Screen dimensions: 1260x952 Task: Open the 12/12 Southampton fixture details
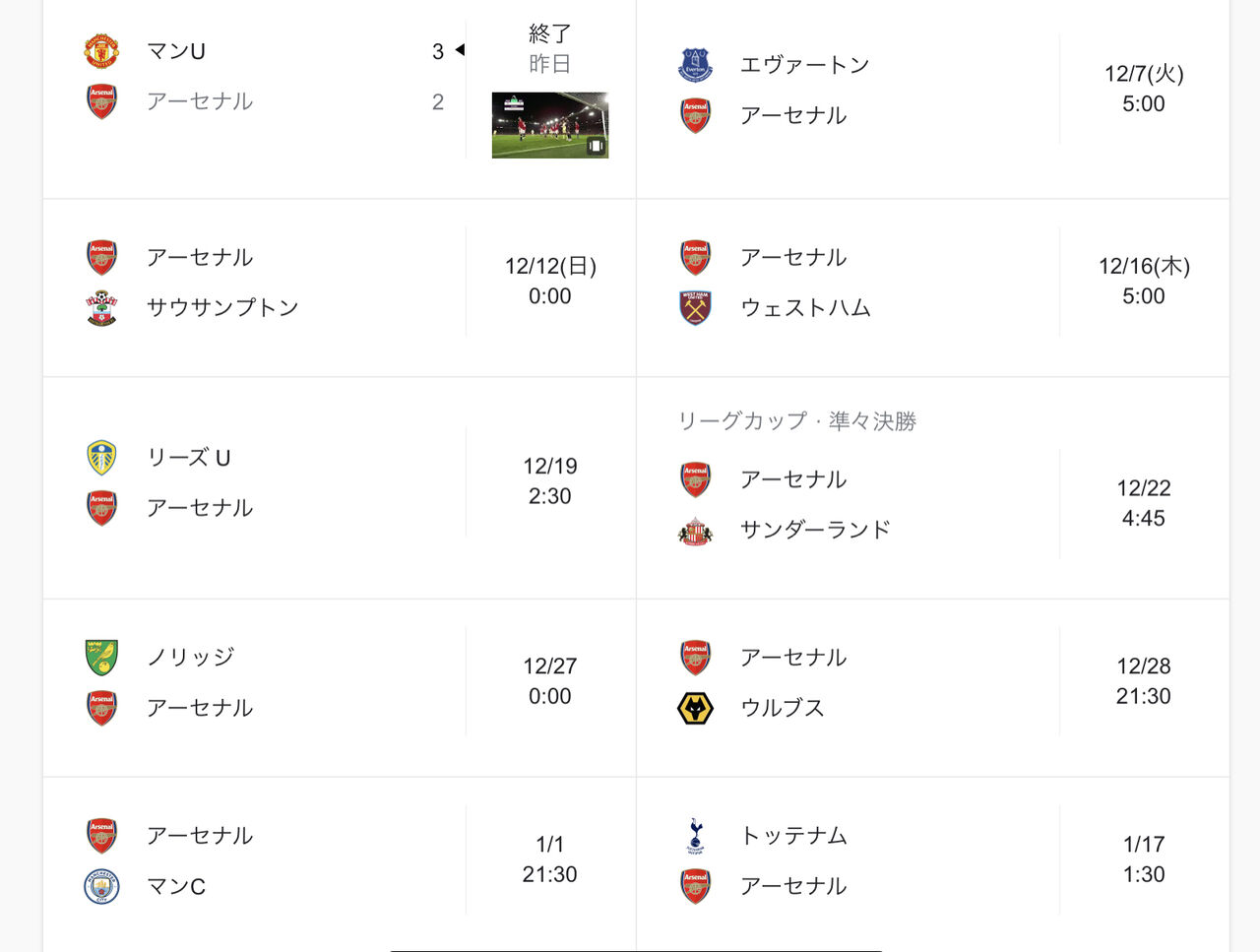click(295, 282)
